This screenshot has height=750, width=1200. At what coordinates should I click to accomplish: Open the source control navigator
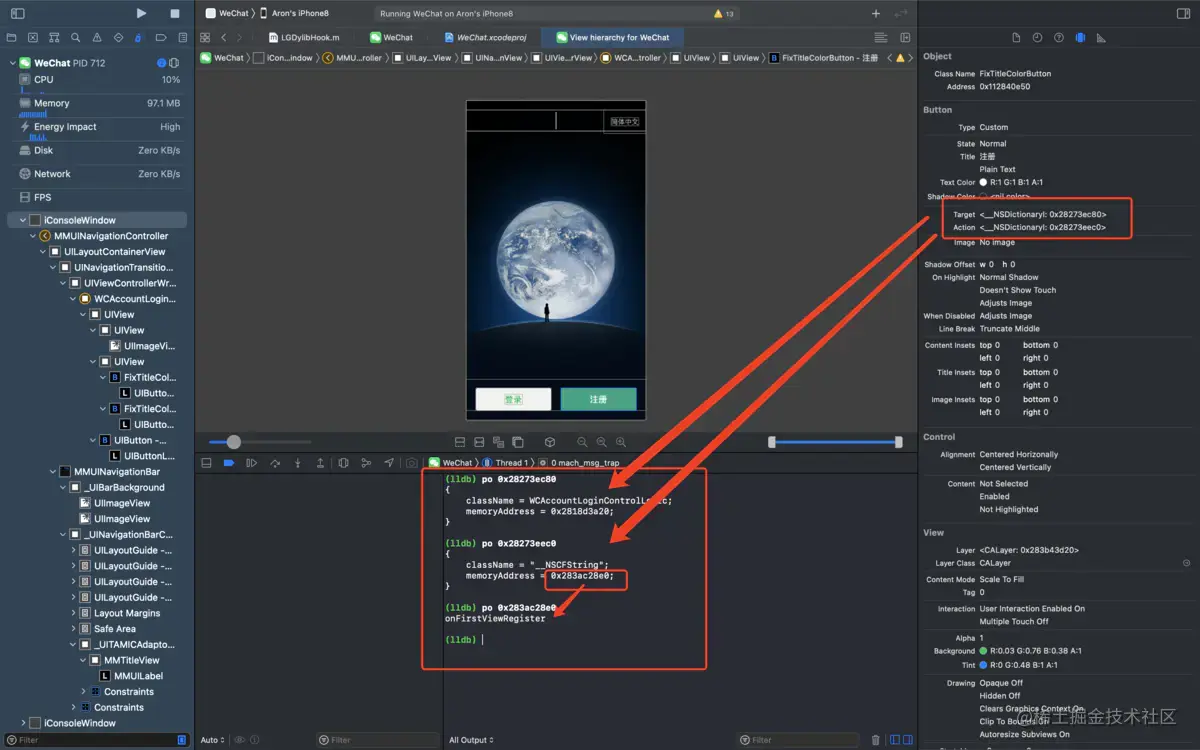pyautogui.click(x=33, y=37)
